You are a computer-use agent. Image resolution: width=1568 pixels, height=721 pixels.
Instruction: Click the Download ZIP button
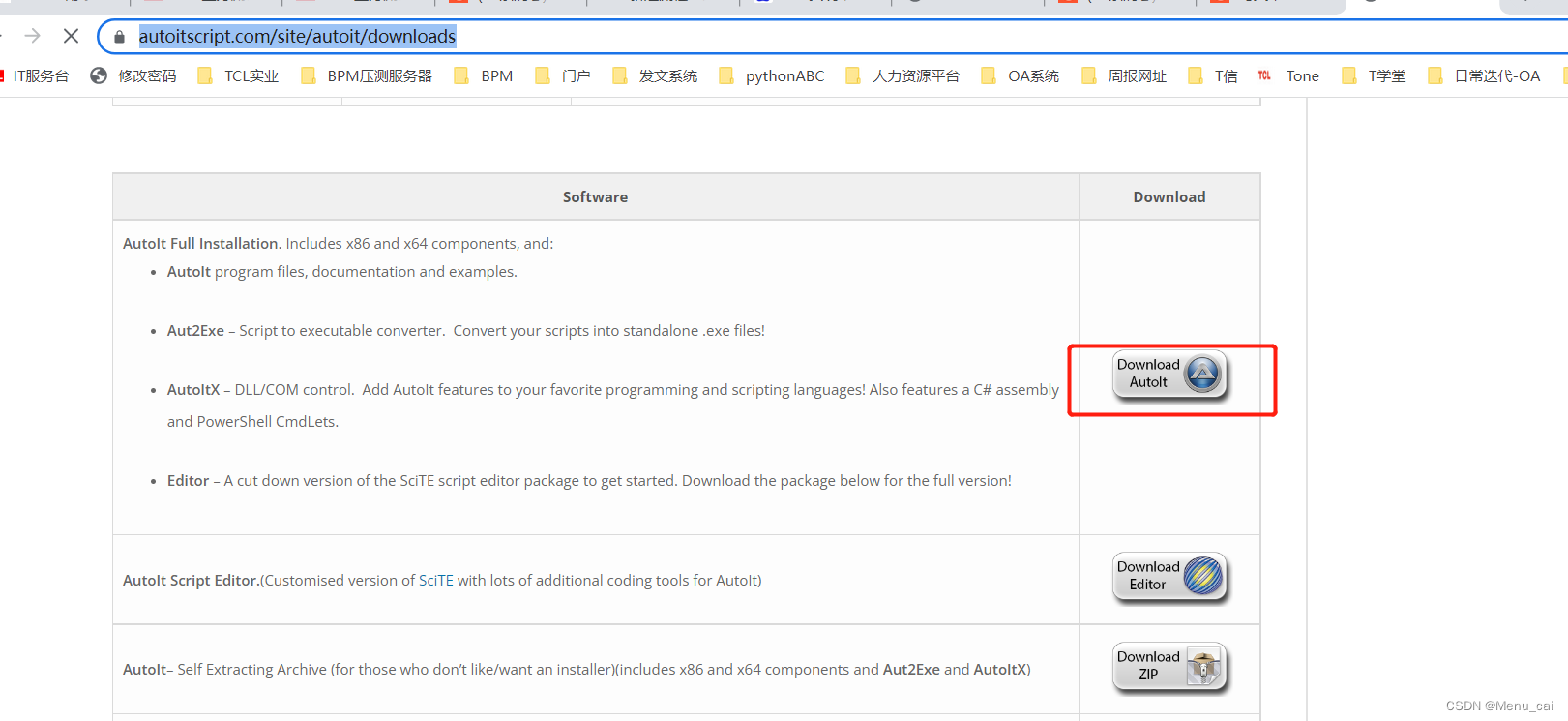coord(1170,667)
